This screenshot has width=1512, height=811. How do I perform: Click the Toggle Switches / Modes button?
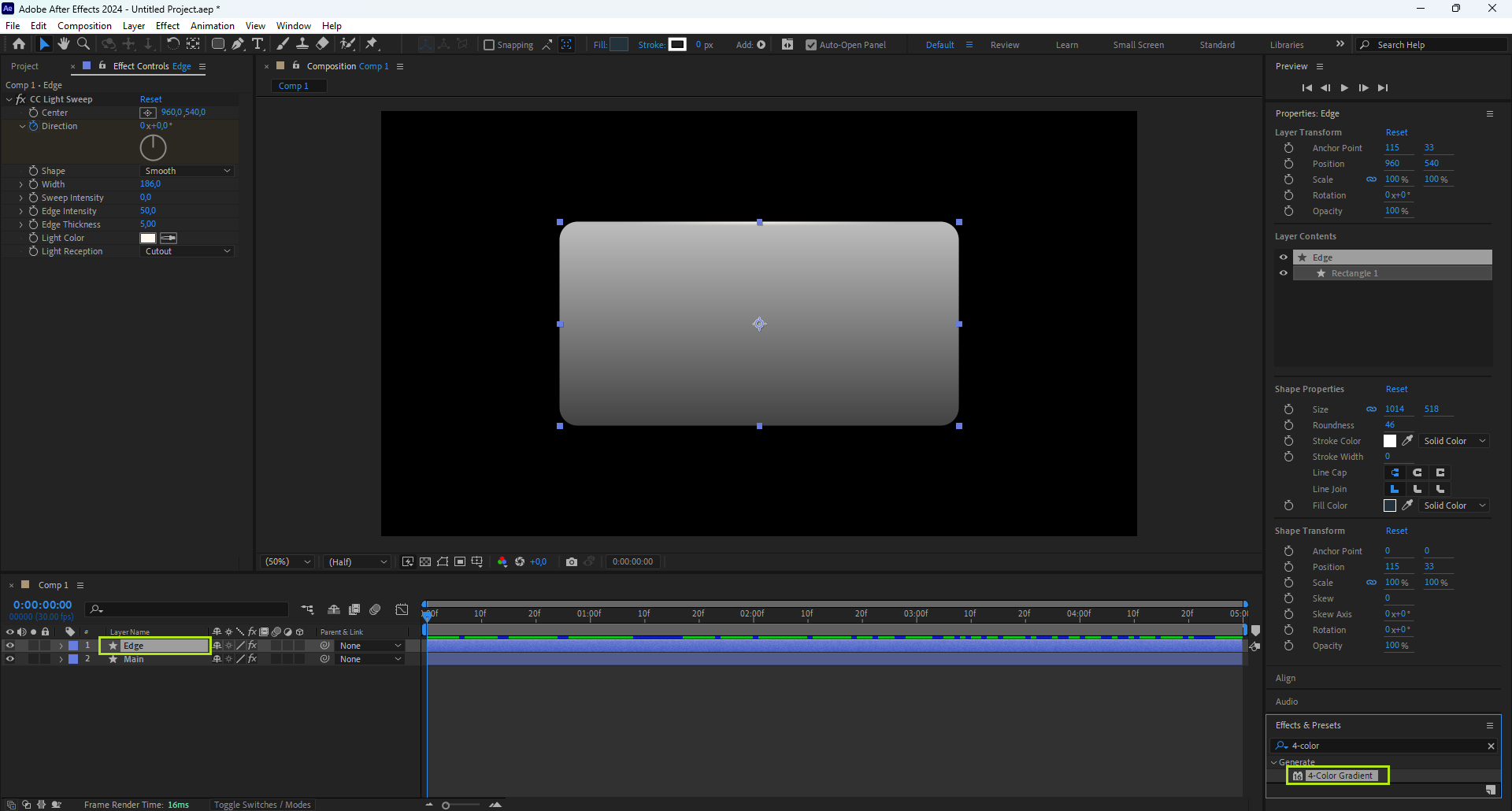(x=262, y=805)
